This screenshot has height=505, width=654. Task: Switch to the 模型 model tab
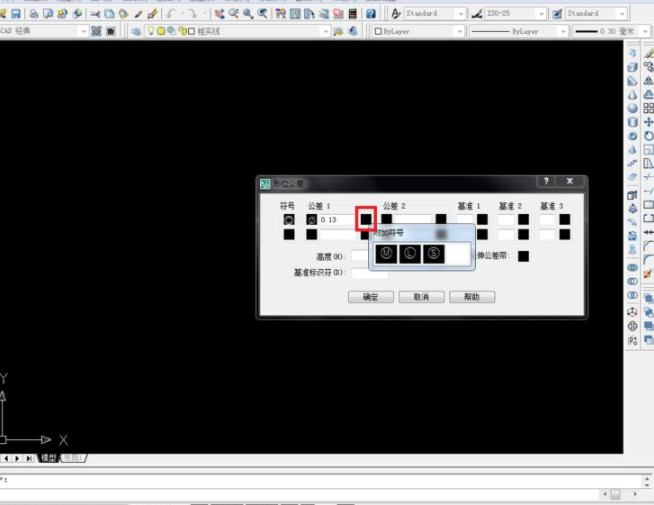point(46,458)
